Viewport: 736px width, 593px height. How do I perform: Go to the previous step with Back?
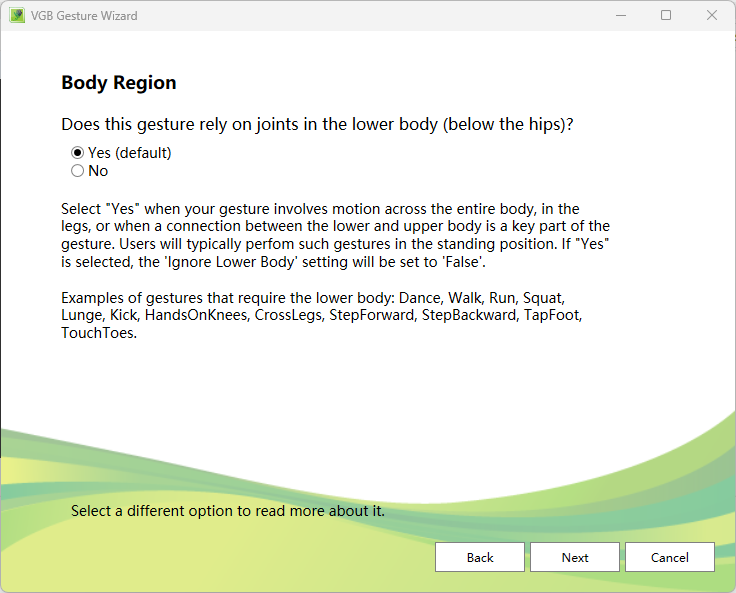click(x=480, y=557)
